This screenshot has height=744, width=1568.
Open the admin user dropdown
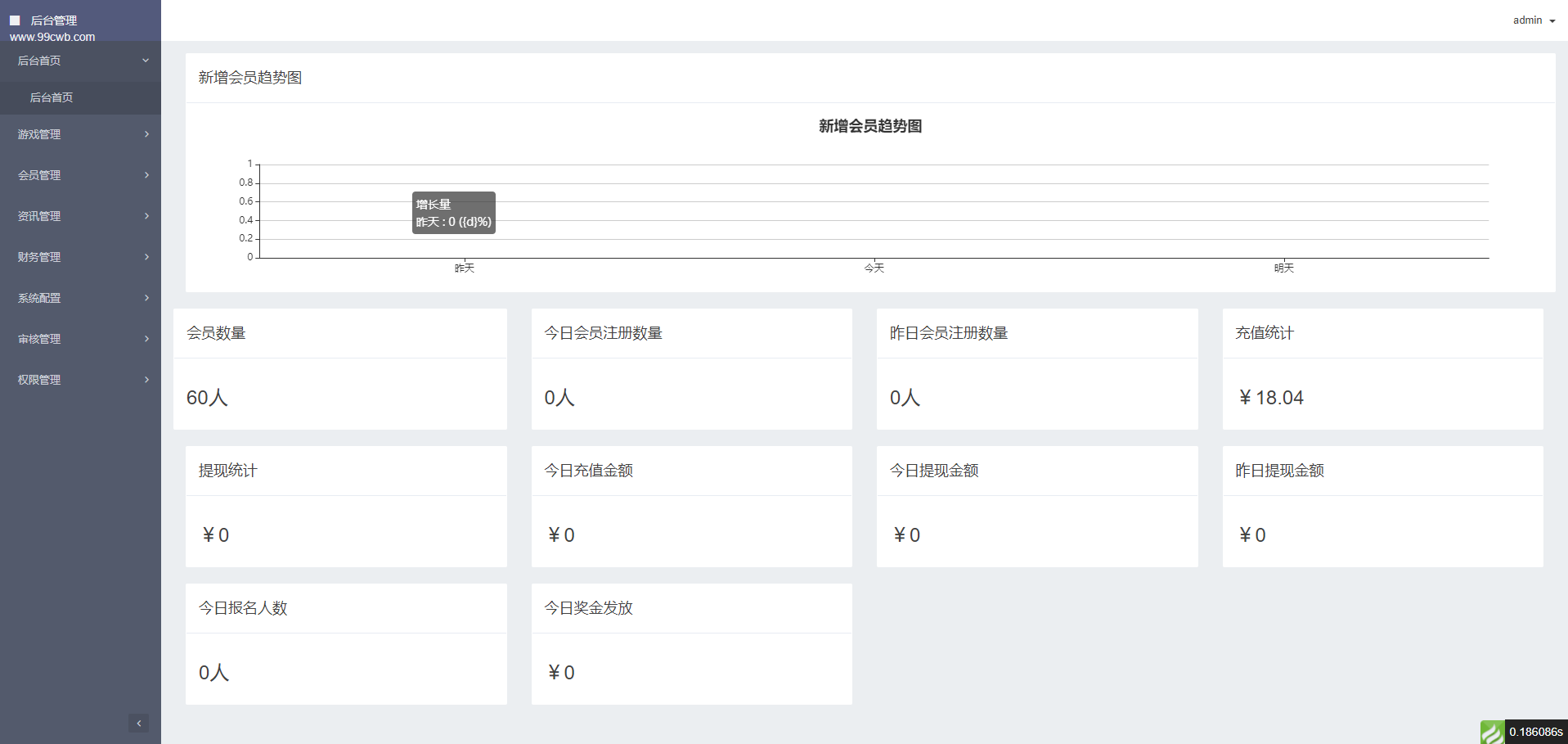pos(1534,20)
